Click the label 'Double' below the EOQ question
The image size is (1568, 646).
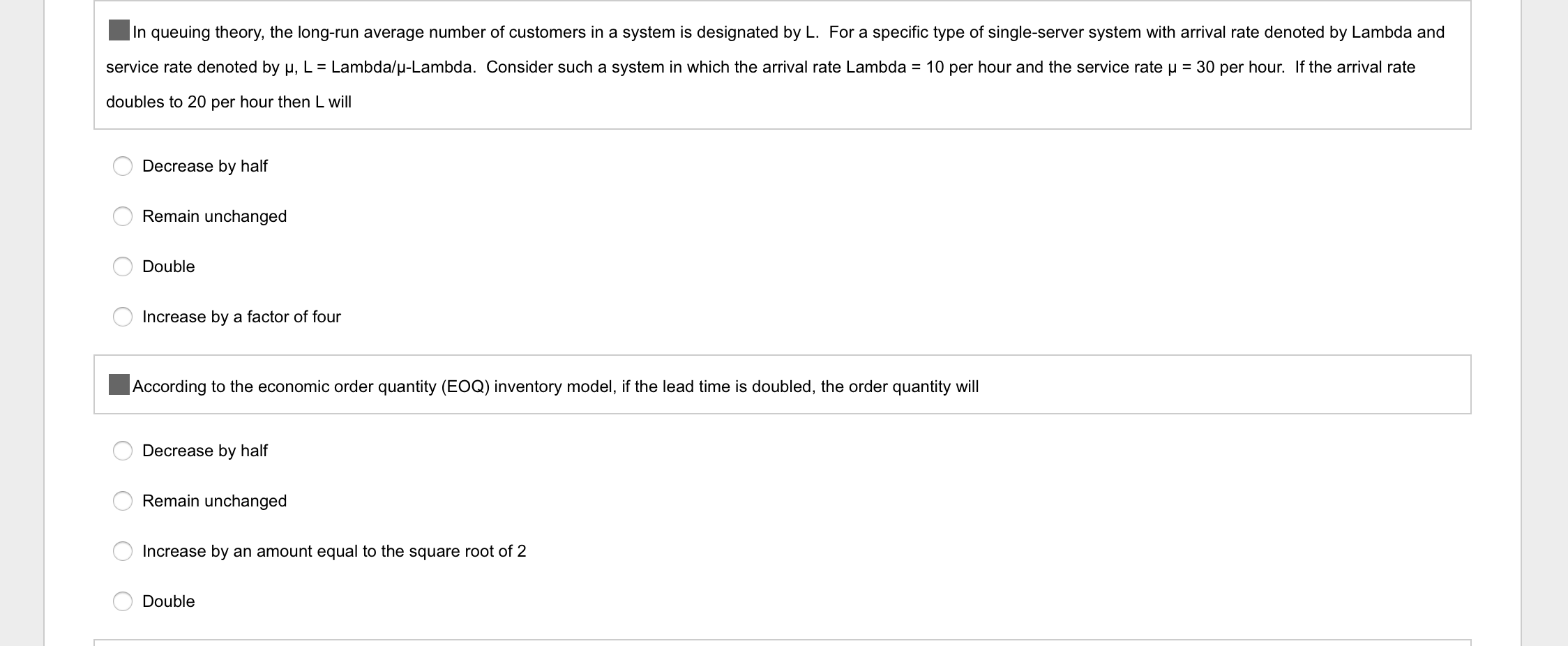click(168, 601)
